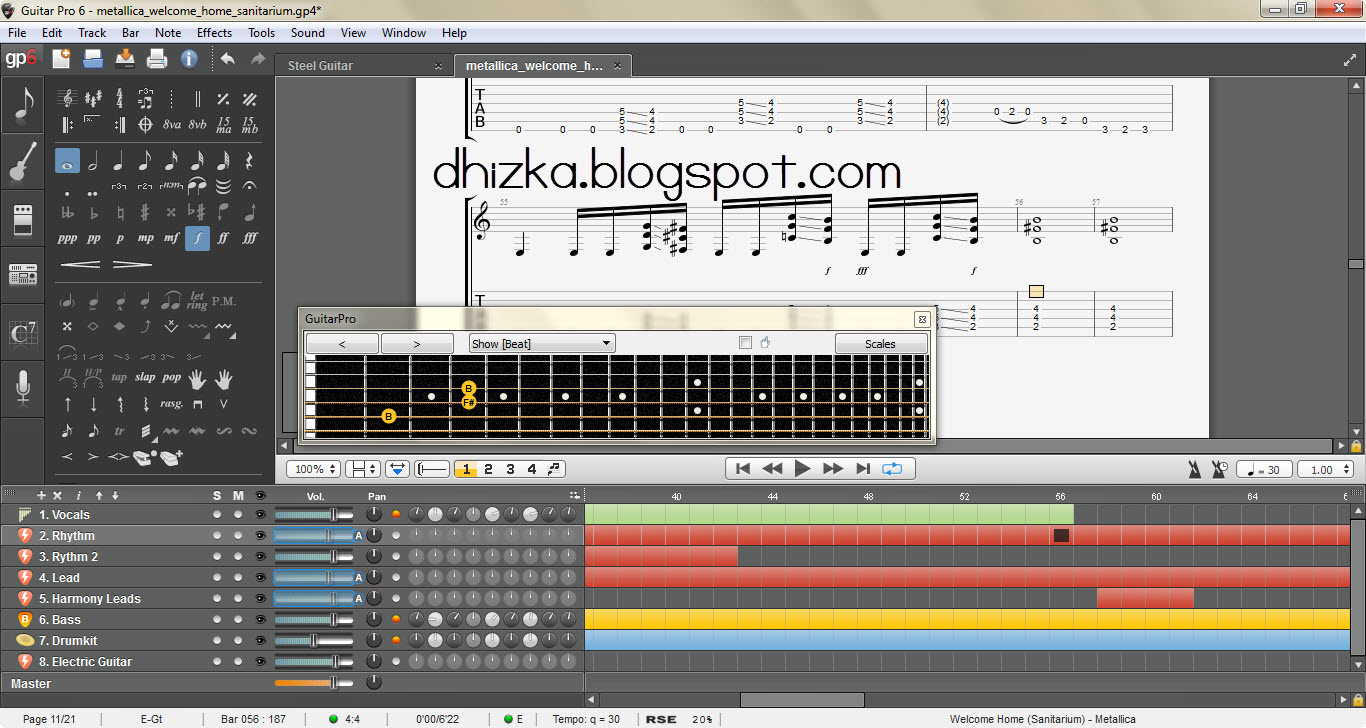Set the time signature 4/4 icon
This screenshot has width=1366, height=728.
pyautogui.click(x=119, y=99)
